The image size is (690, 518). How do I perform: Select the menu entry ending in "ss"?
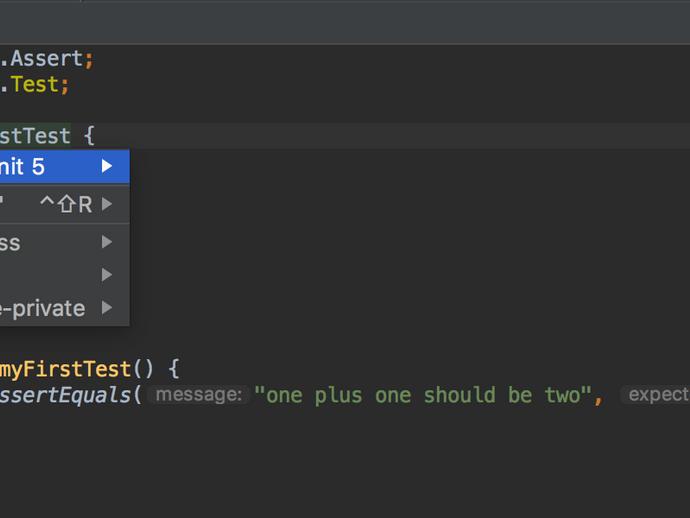(65, 242)
